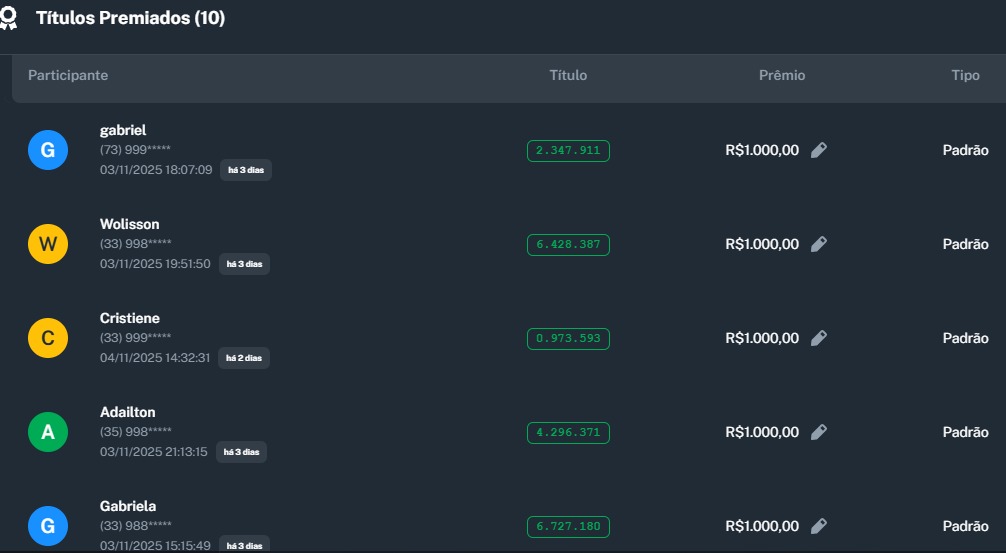Edit prize for gabriel's title
This screenshot has width=1006, height=553.
[x=818, y=150]
